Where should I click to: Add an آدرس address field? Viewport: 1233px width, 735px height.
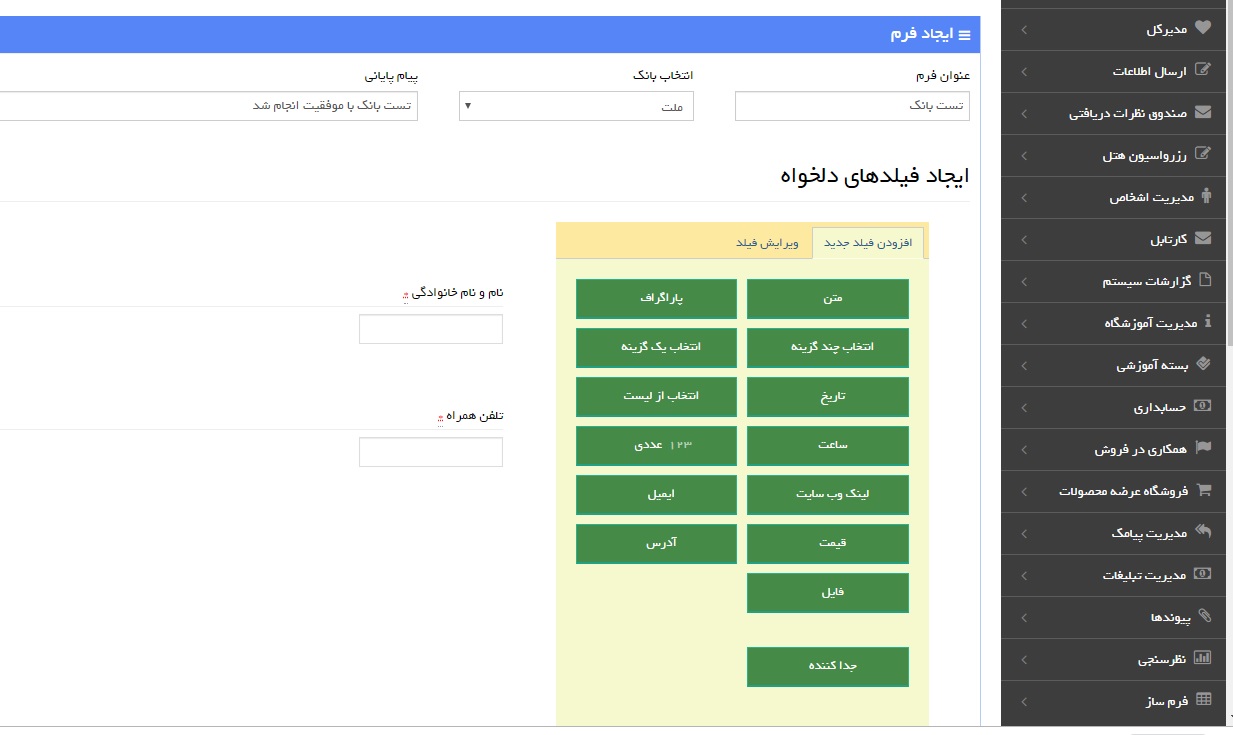(x=656, y=543)
